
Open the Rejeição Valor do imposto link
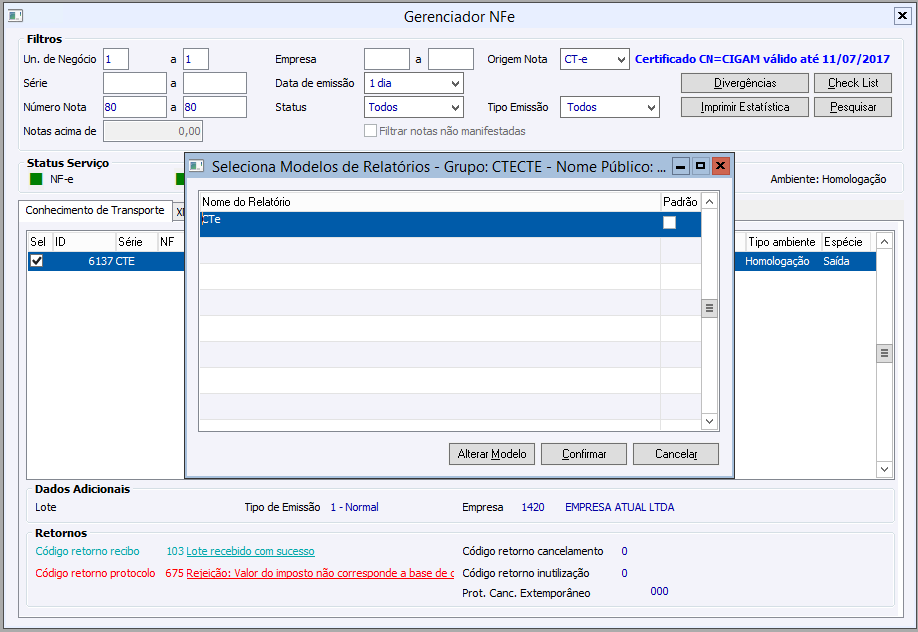[x=320, y=573]
